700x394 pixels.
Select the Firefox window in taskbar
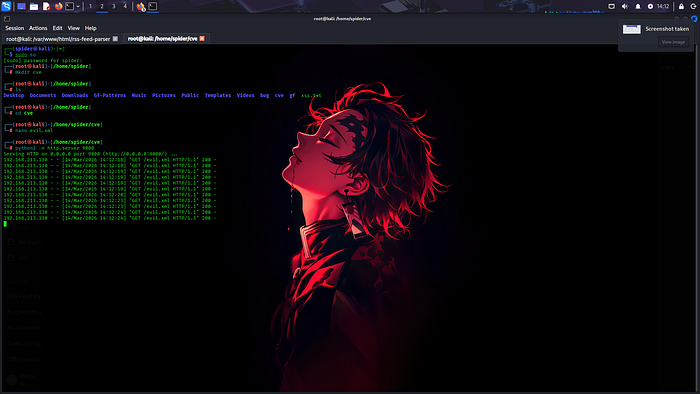[x=141, y=6]
